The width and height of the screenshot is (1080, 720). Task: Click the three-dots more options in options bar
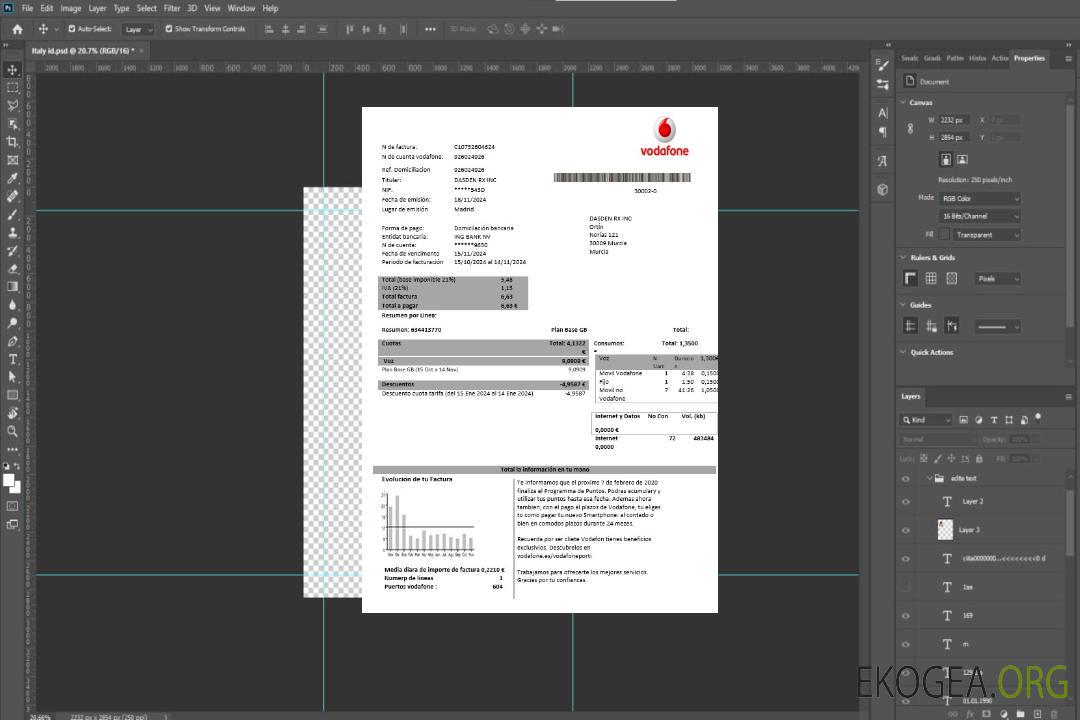click(x=430, y=29)
